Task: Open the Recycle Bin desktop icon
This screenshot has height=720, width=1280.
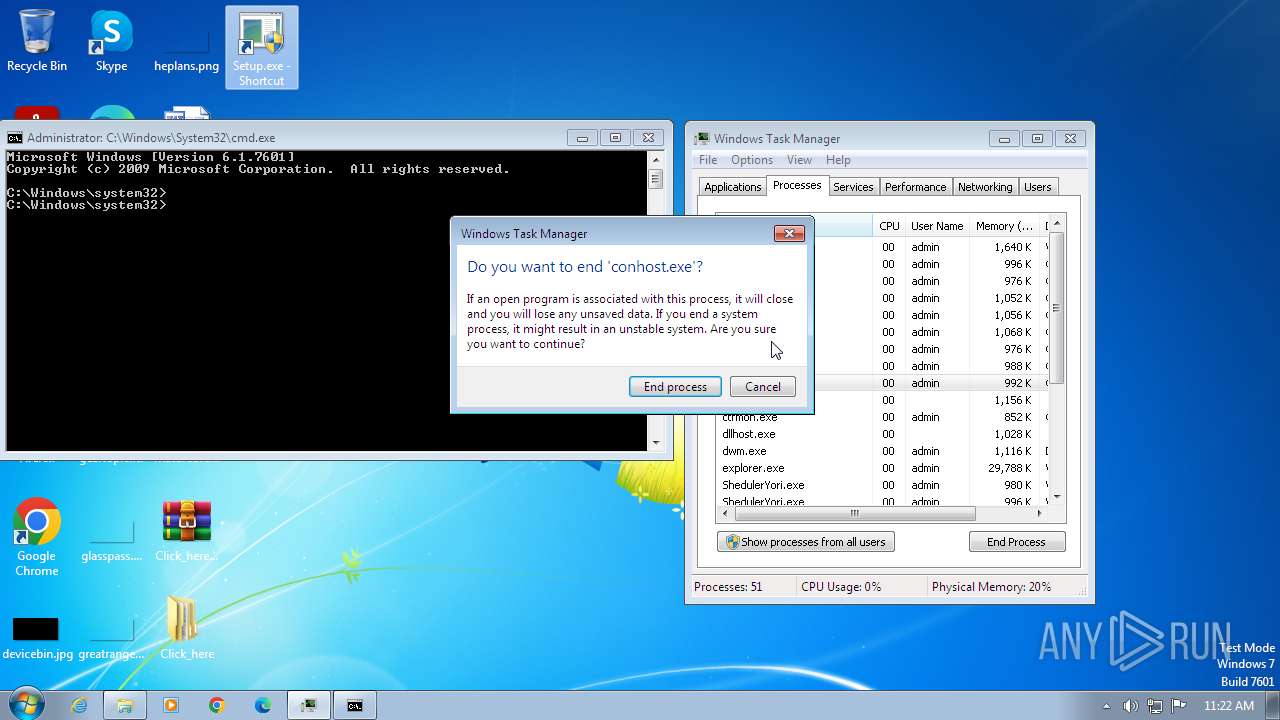Action: 37,42
